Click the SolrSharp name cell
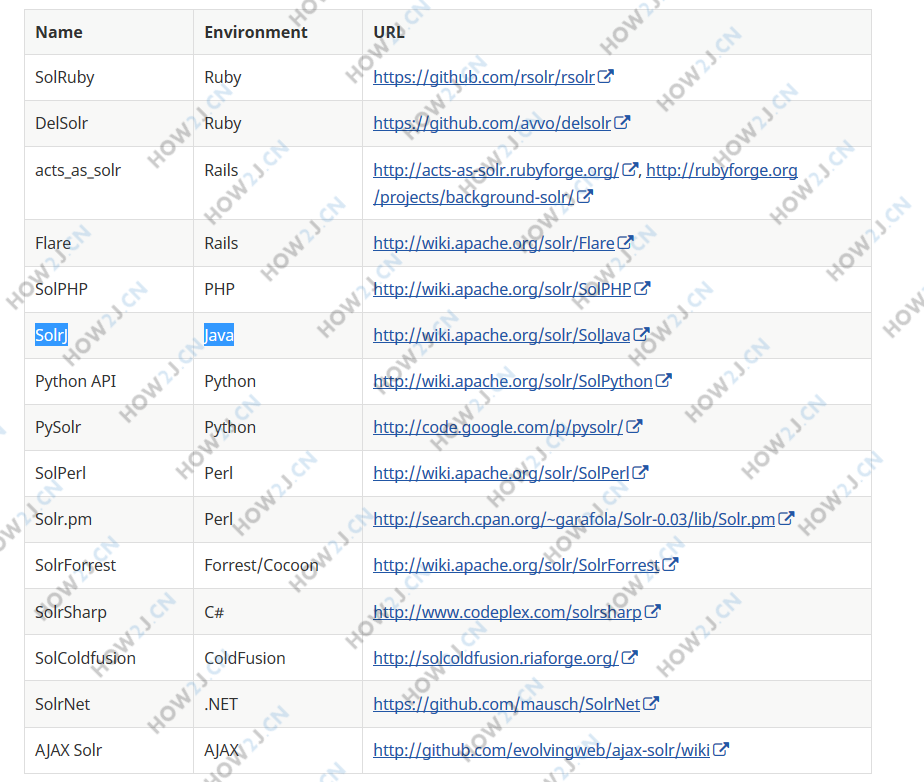 108,612
